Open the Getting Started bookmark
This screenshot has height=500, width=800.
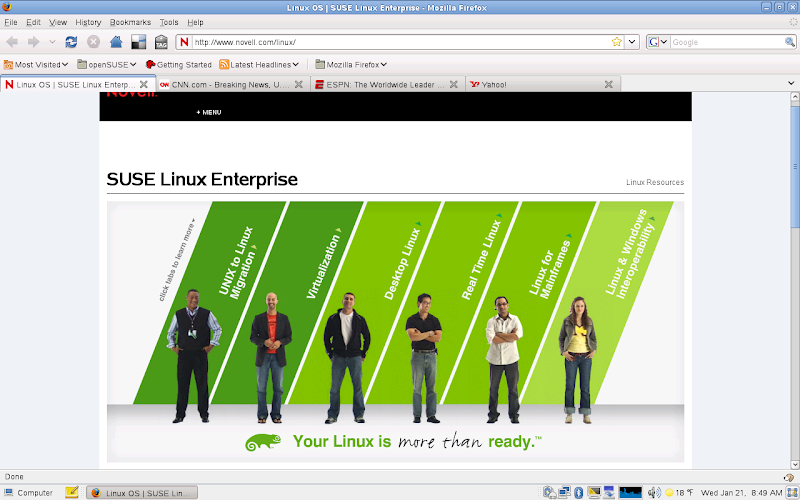[x=179, y=64]
